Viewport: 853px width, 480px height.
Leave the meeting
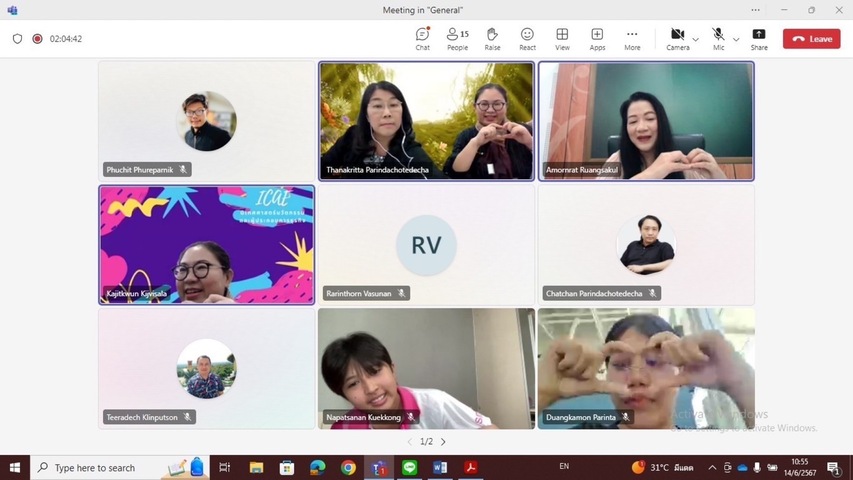pos(811,39)
